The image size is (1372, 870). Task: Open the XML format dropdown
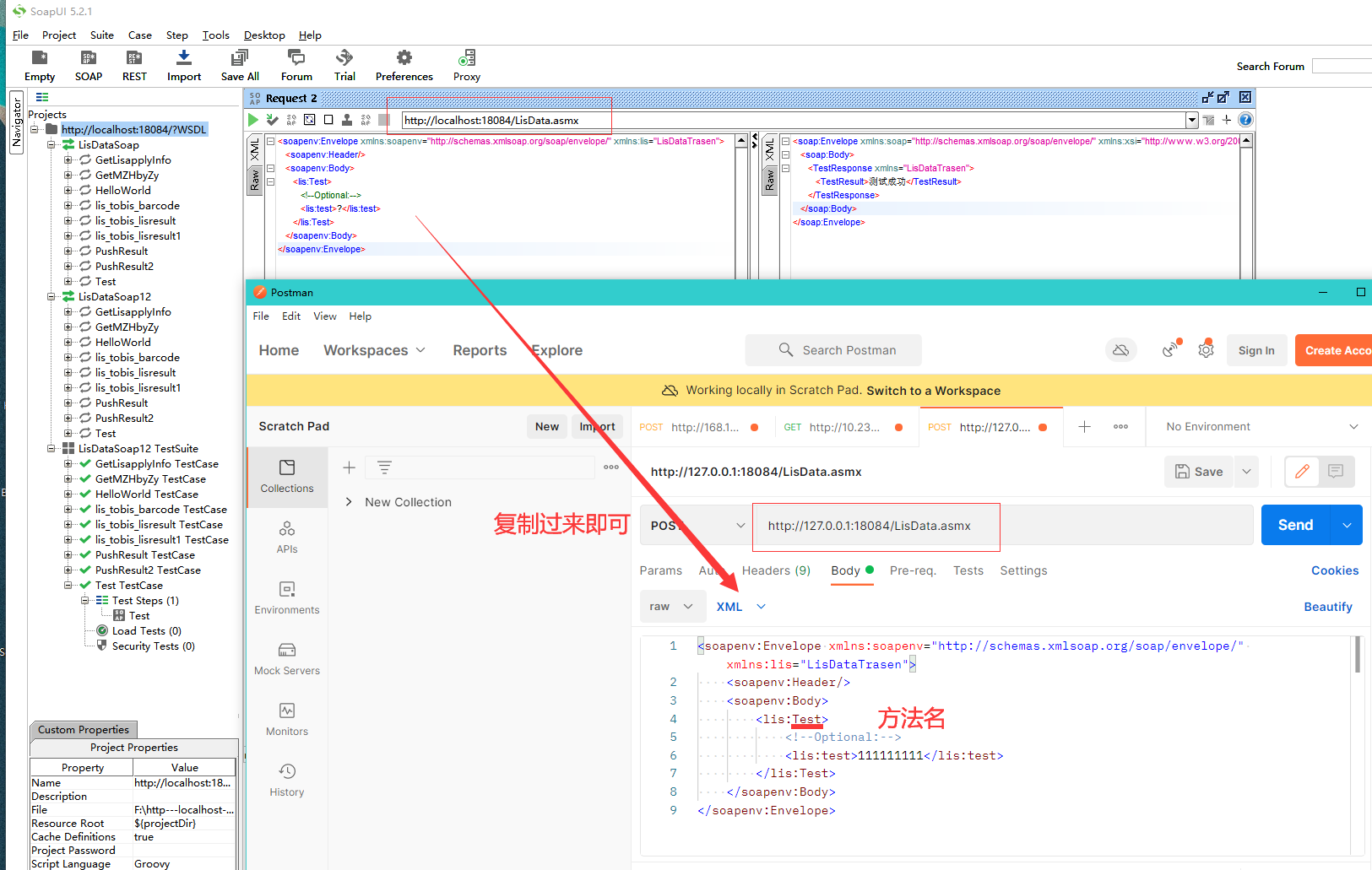[x=741, y=607]
